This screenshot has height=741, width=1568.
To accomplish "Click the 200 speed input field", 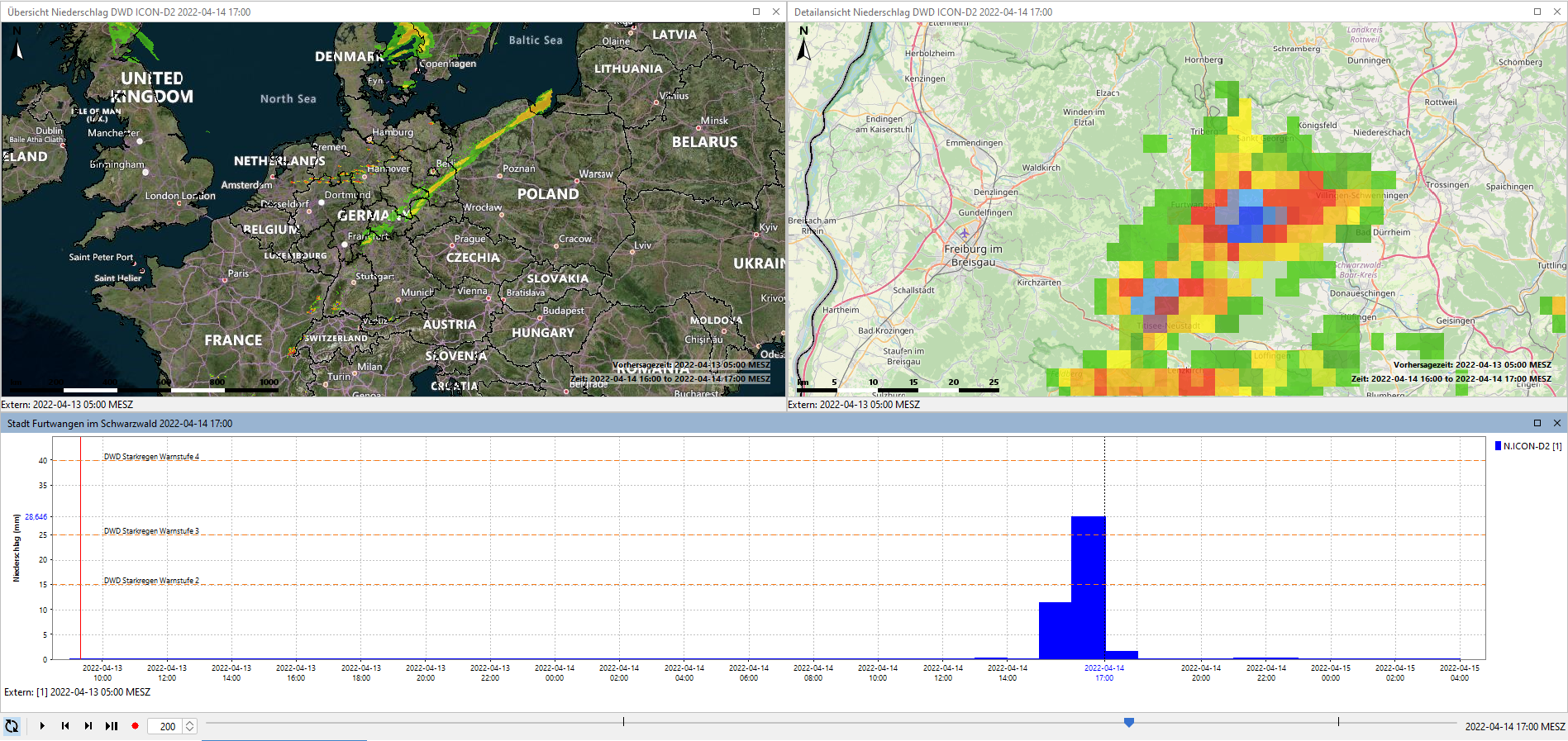I will (165, 726).
